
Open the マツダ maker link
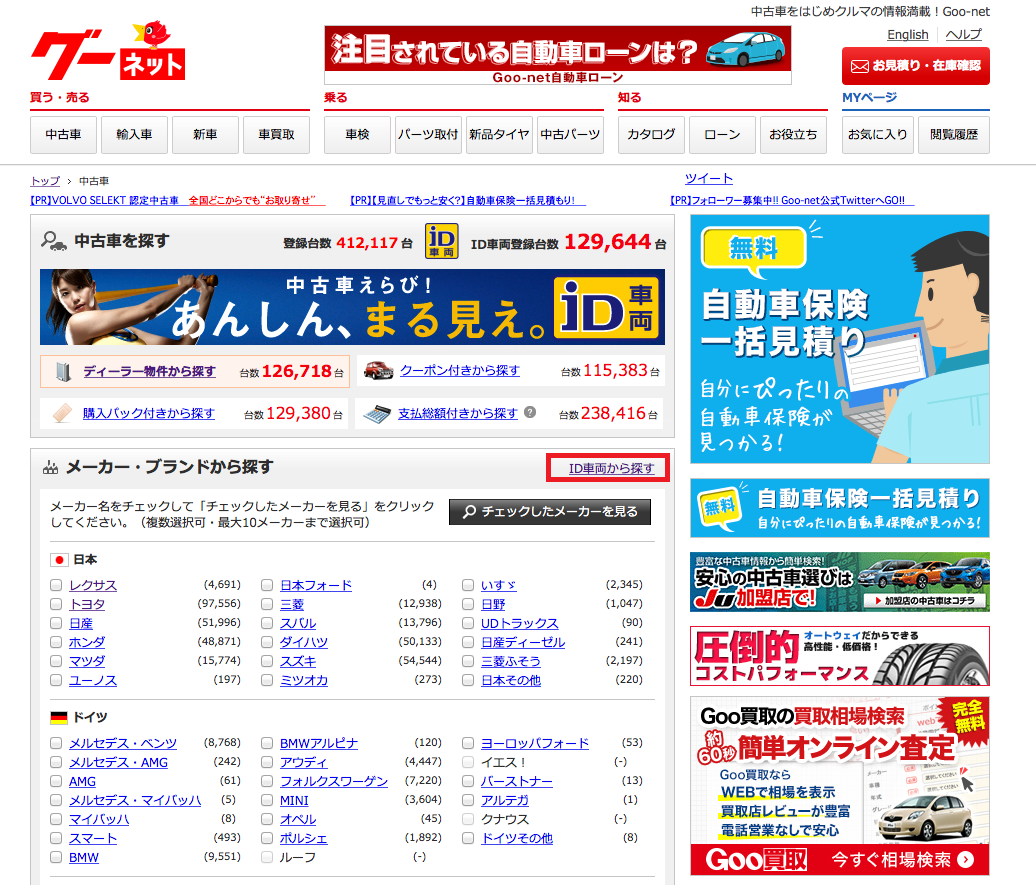click(87, 661)
